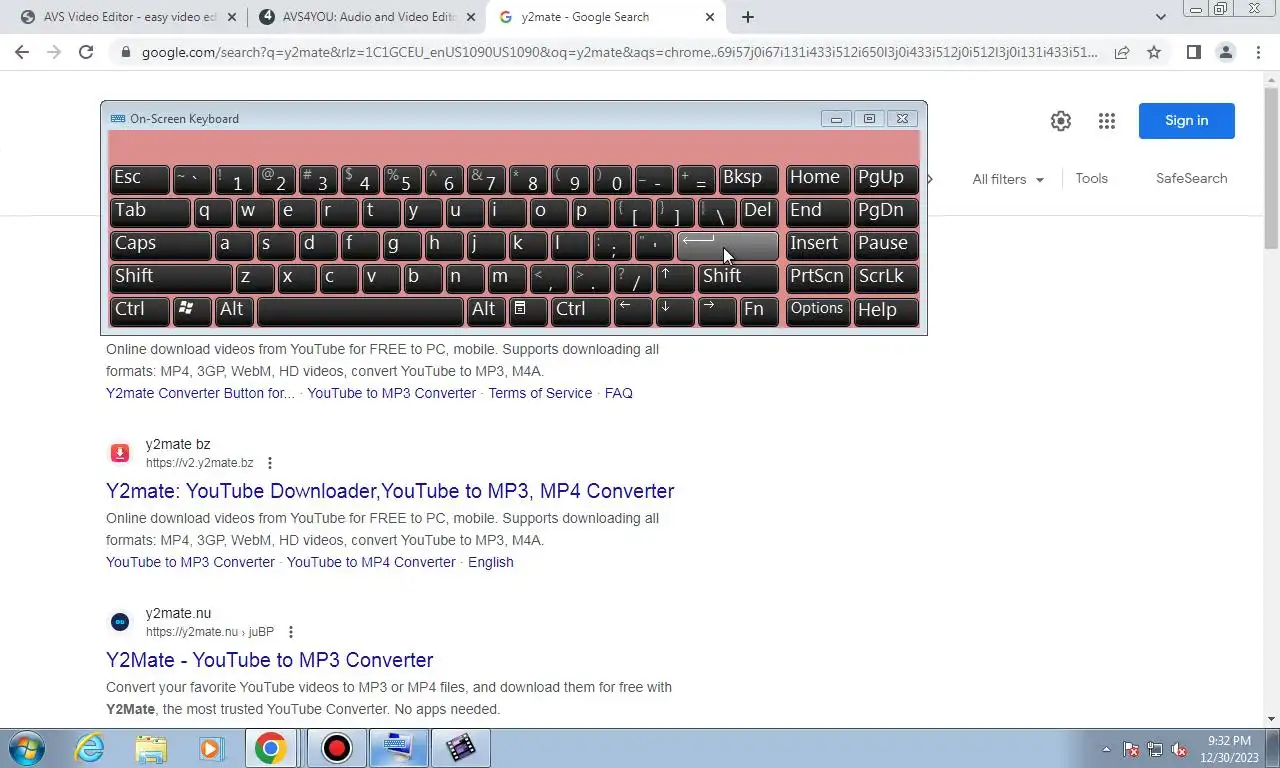Toggle the Fn key on keyboard

coord(759,310)
